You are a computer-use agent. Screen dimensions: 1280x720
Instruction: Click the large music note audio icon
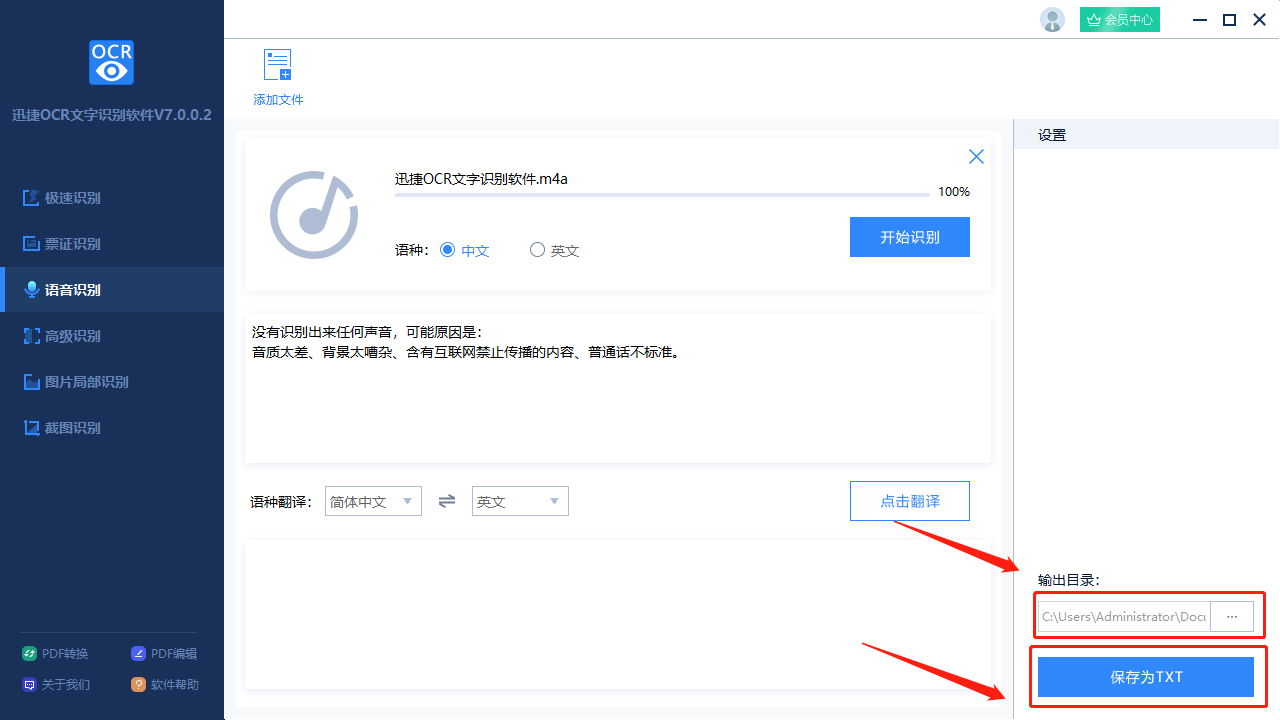pos(314,215)
